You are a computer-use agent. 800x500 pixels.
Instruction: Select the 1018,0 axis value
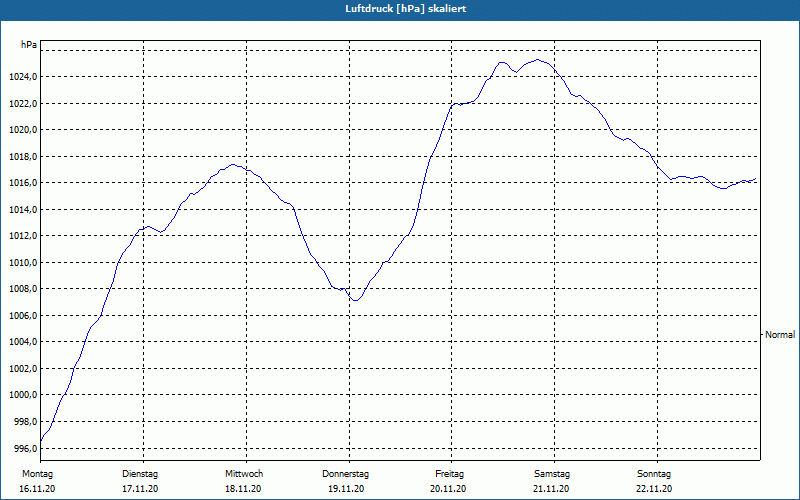point(23,157)
